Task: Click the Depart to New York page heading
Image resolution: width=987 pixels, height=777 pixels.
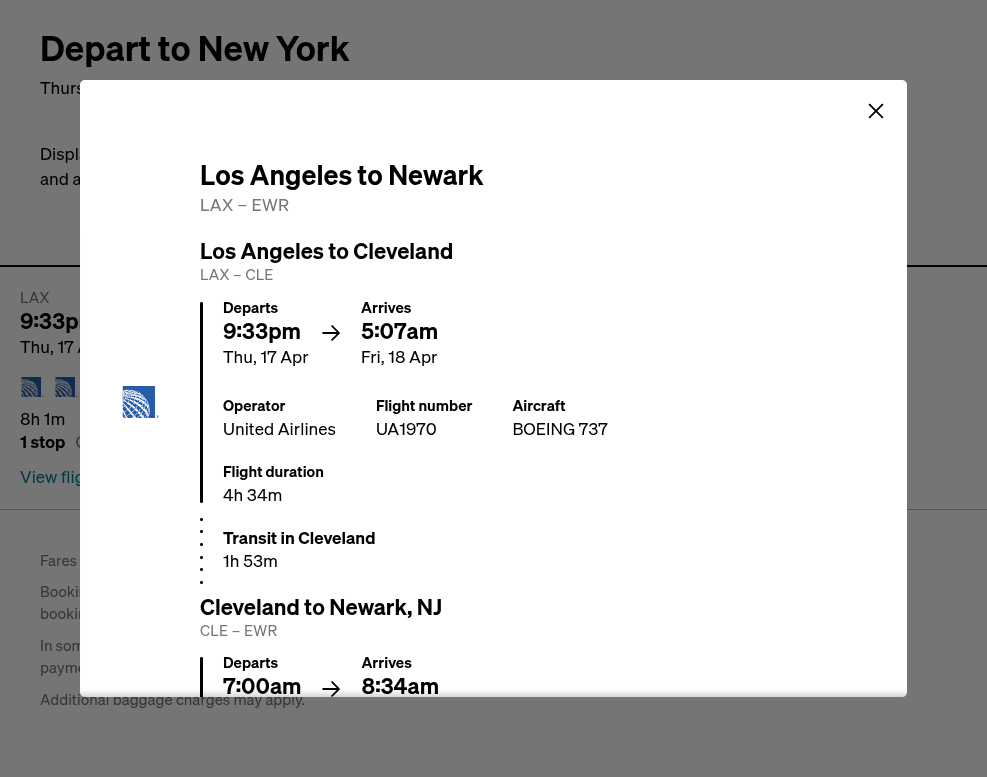Action: (195, 49)
